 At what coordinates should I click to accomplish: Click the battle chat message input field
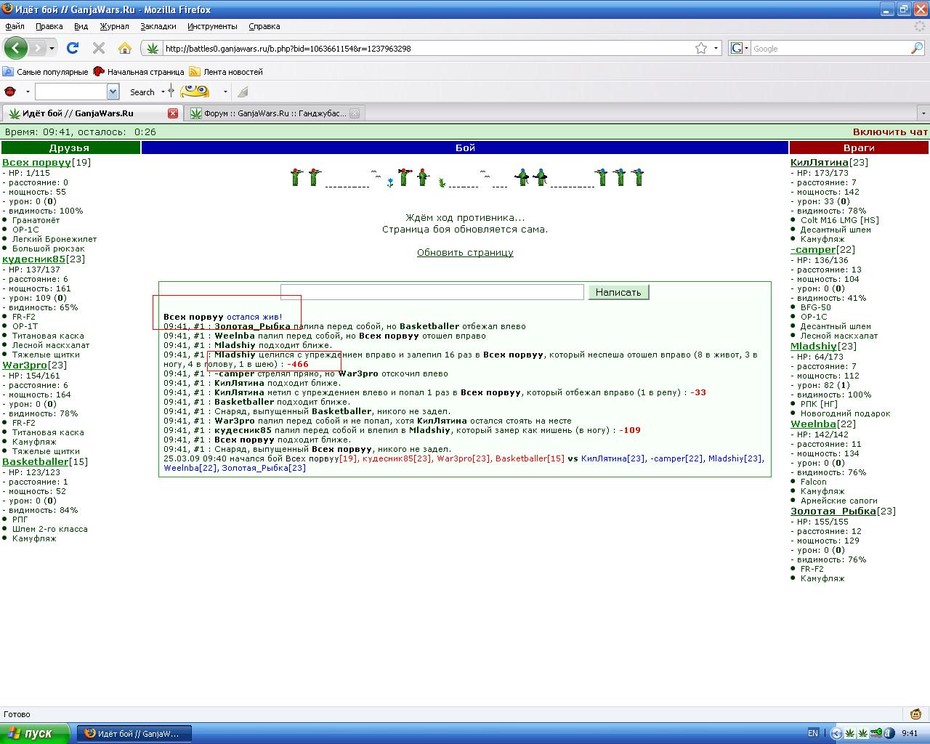click(432, 292)
